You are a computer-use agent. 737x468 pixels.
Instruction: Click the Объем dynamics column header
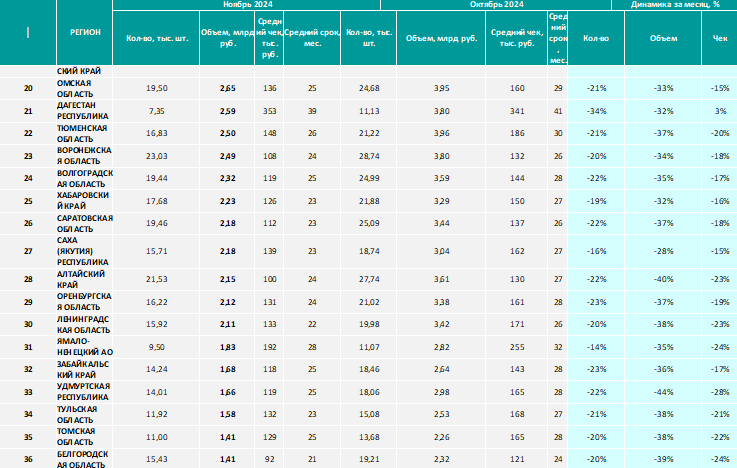tap(663, 38)
